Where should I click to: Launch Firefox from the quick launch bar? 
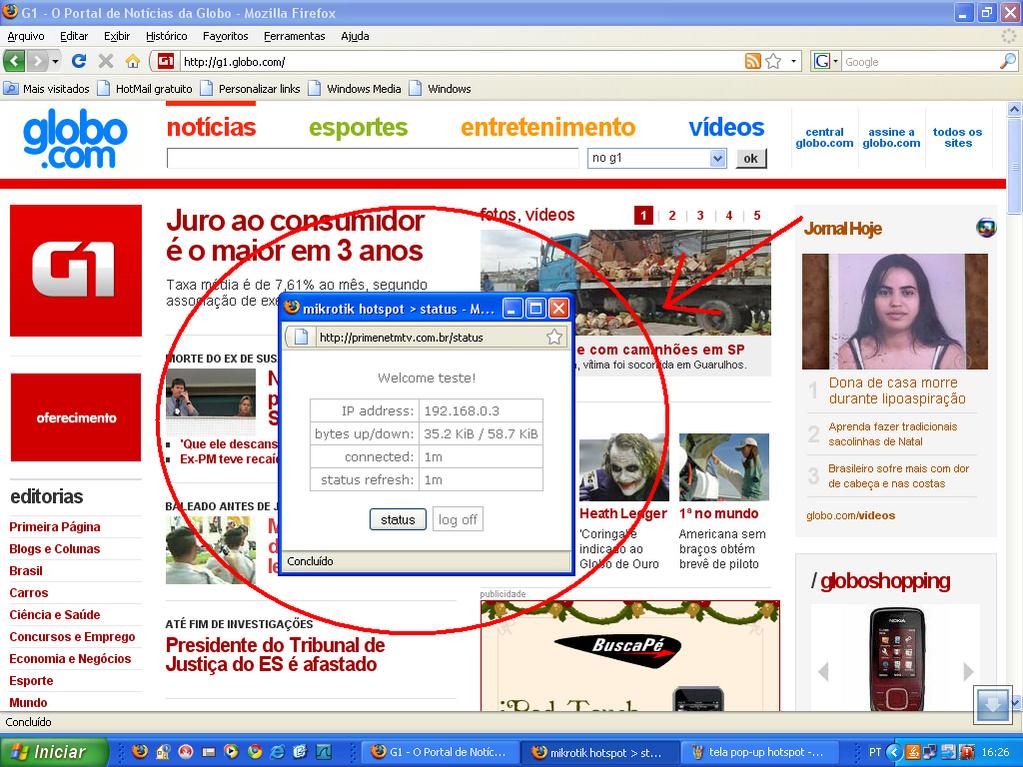[140, 752]
